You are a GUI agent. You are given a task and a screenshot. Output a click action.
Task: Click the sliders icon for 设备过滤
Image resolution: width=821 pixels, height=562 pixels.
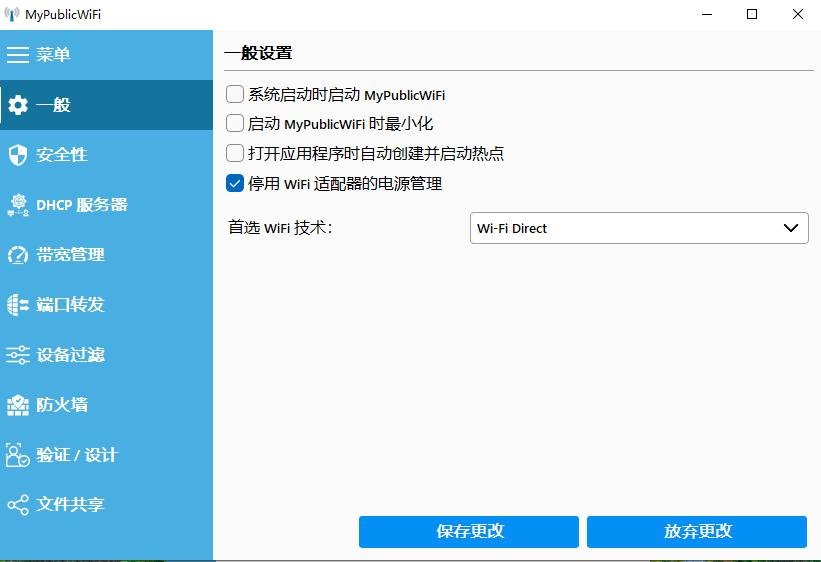[x=18, y=355]
